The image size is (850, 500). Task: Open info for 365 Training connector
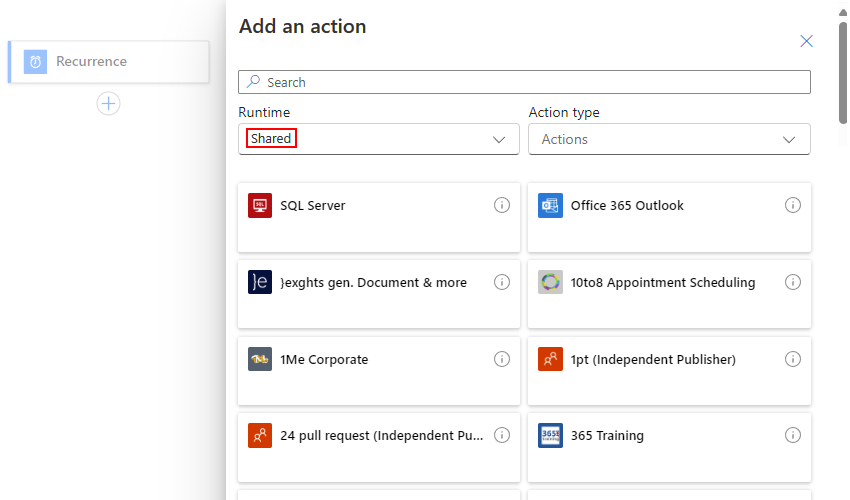tap(792, 436)
